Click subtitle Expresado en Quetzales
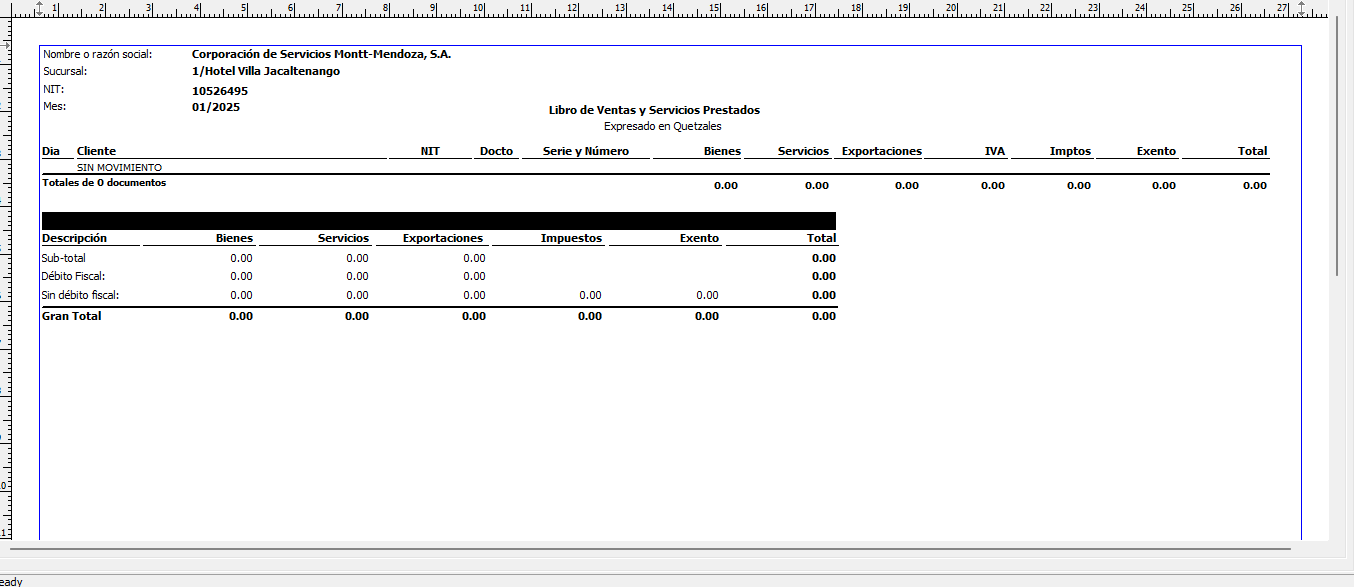Screen dimensions: 1354x587 click(x=662, y=126)
